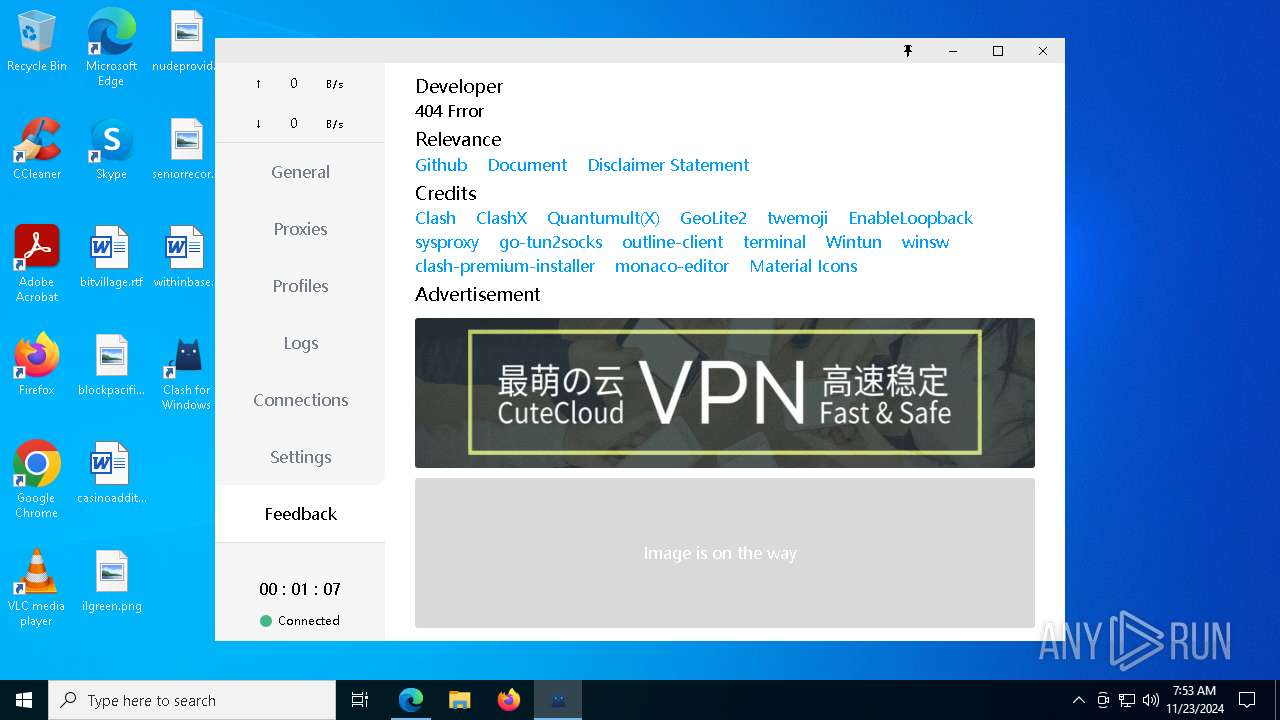
Task: Open VLC media player shortcut
Action: click(x=37, y=588)
